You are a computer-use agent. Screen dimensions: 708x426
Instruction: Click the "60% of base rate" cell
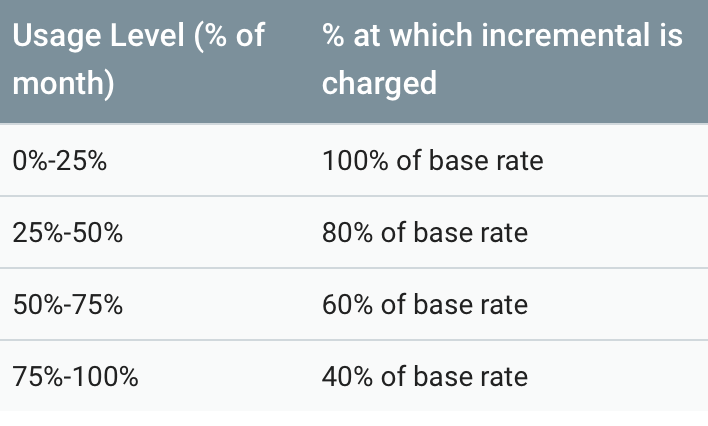(425, 305)
